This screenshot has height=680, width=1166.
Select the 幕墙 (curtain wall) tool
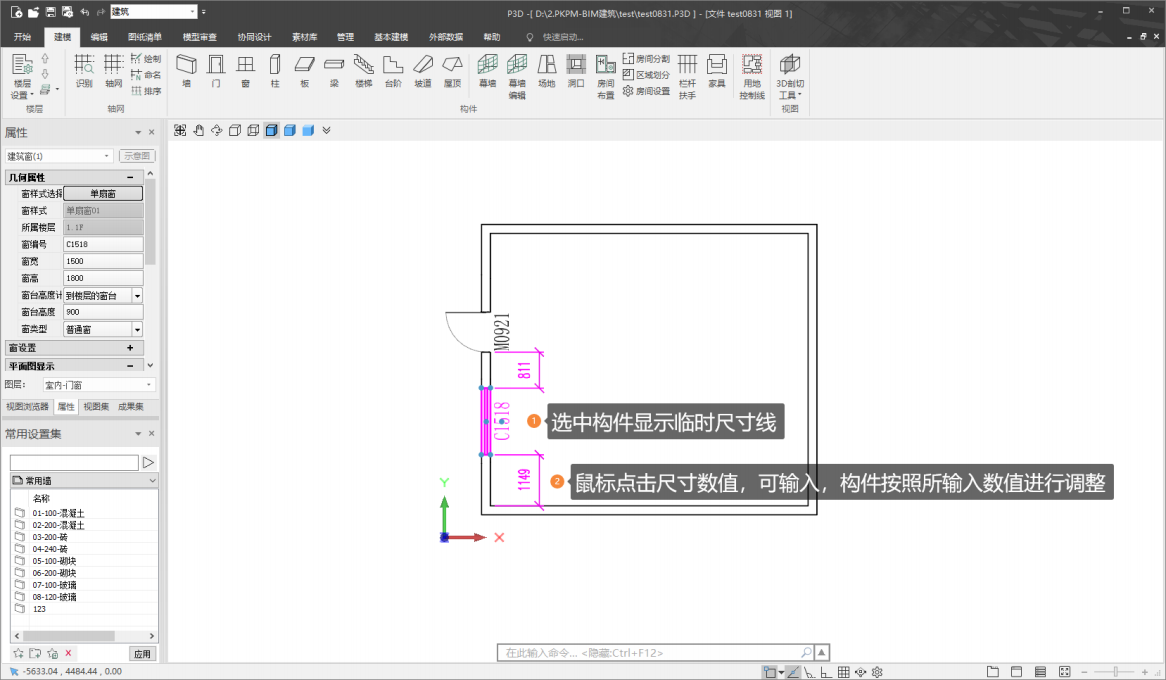click(487, 70)
